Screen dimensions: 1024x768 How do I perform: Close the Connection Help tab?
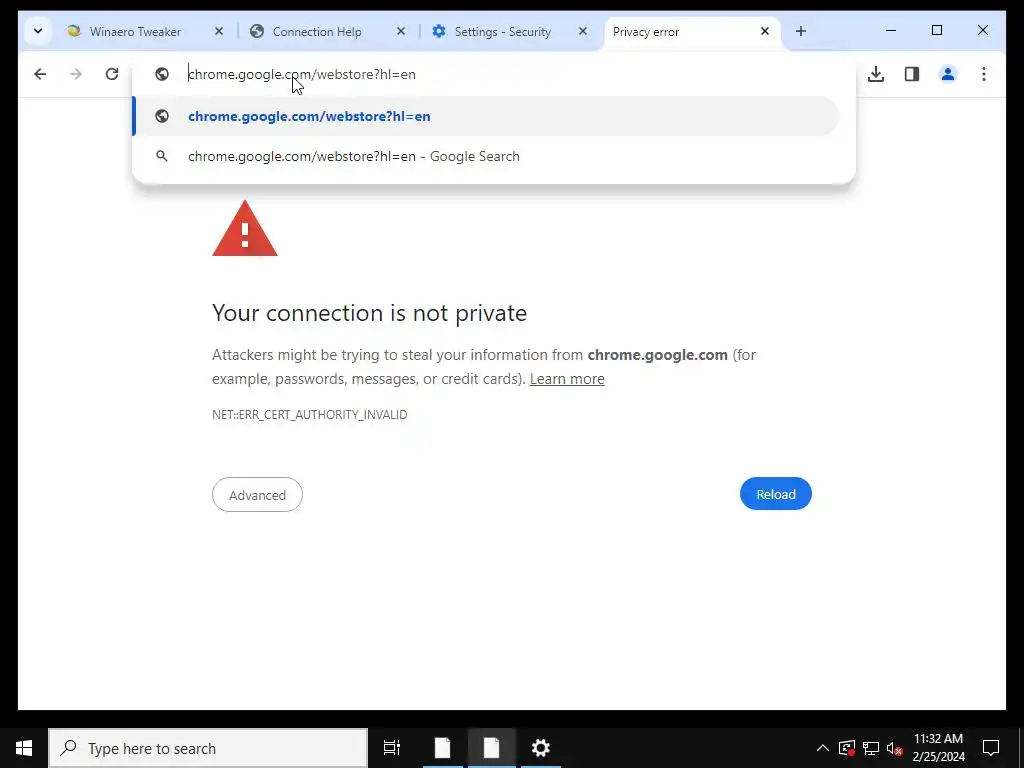tap(401, 31)
